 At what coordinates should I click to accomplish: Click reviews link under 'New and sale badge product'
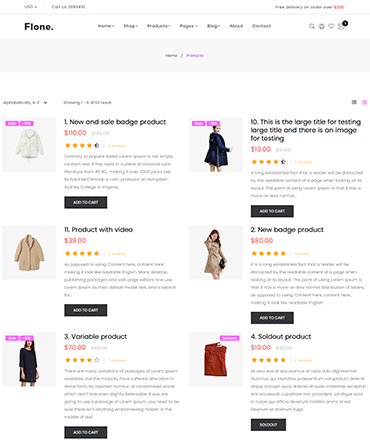pos(117,146)
